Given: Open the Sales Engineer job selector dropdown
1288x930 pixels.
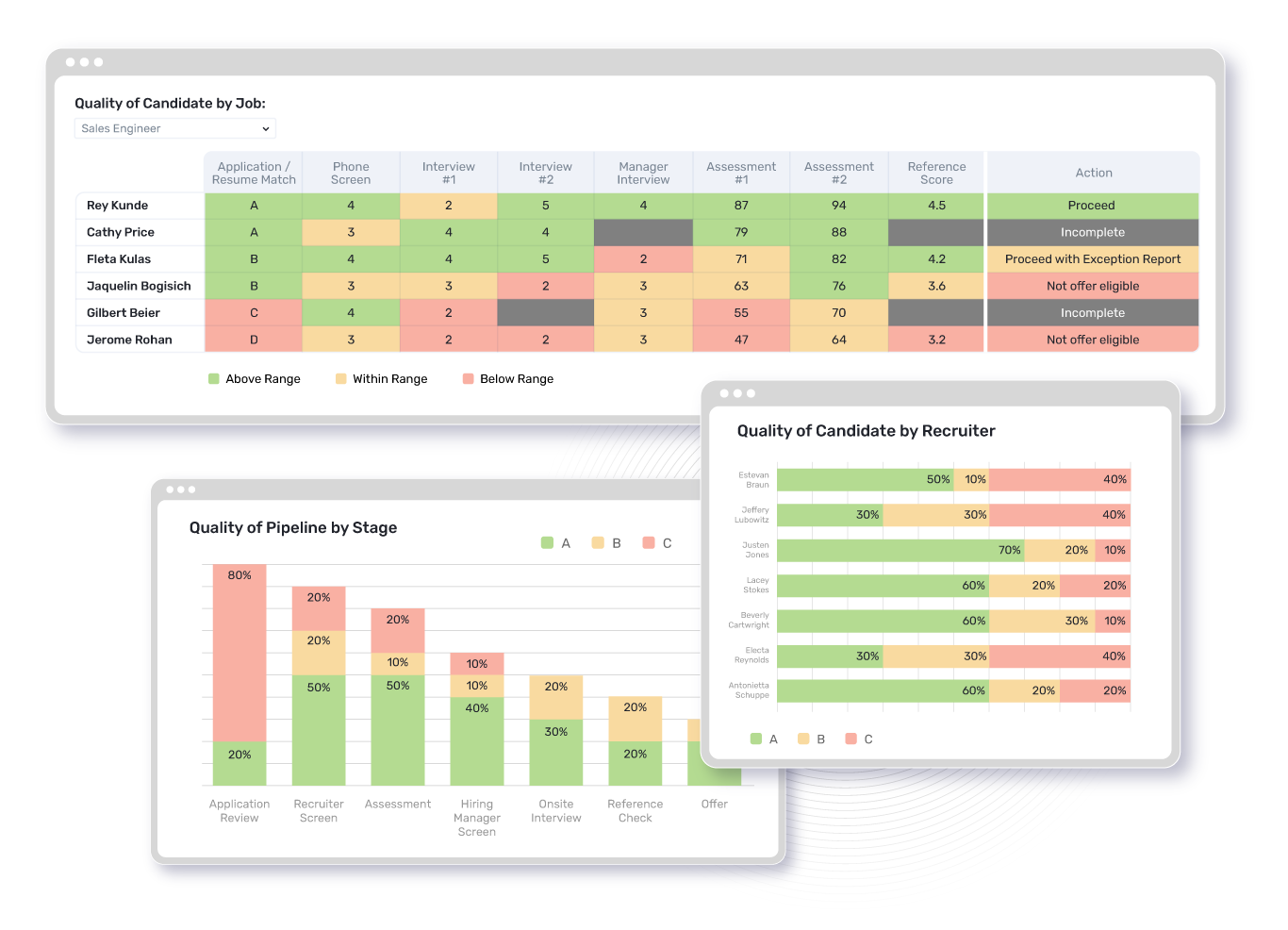Looking at the screenshot, I should pos(174,128).
